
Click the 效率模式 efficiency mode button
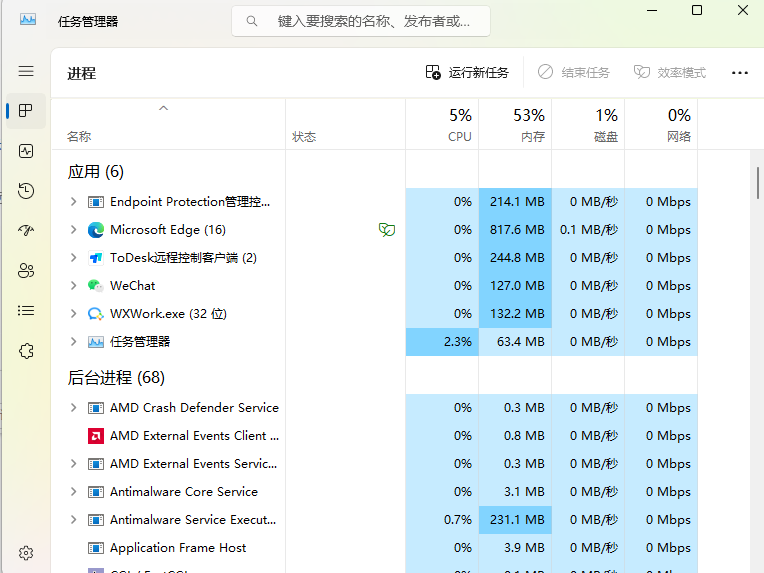(669, 73)
